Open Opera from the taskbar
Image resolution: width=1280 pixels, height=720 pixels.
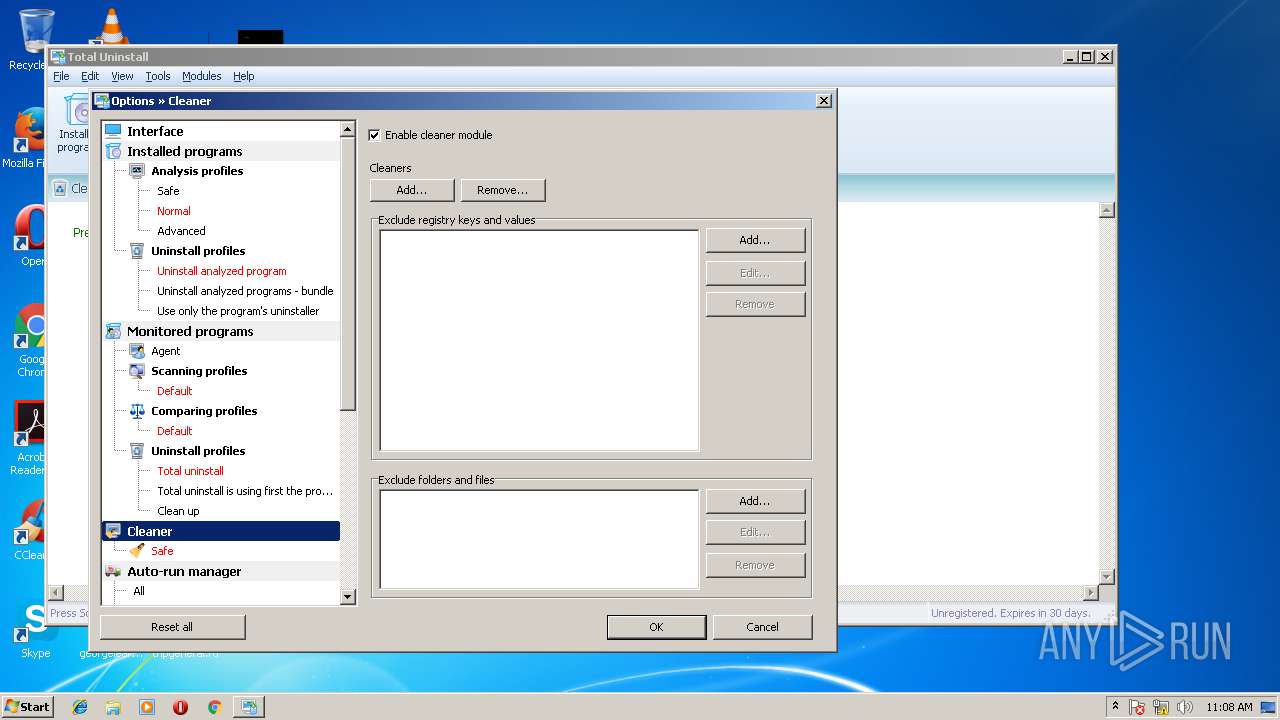click(x=180, y=707)
